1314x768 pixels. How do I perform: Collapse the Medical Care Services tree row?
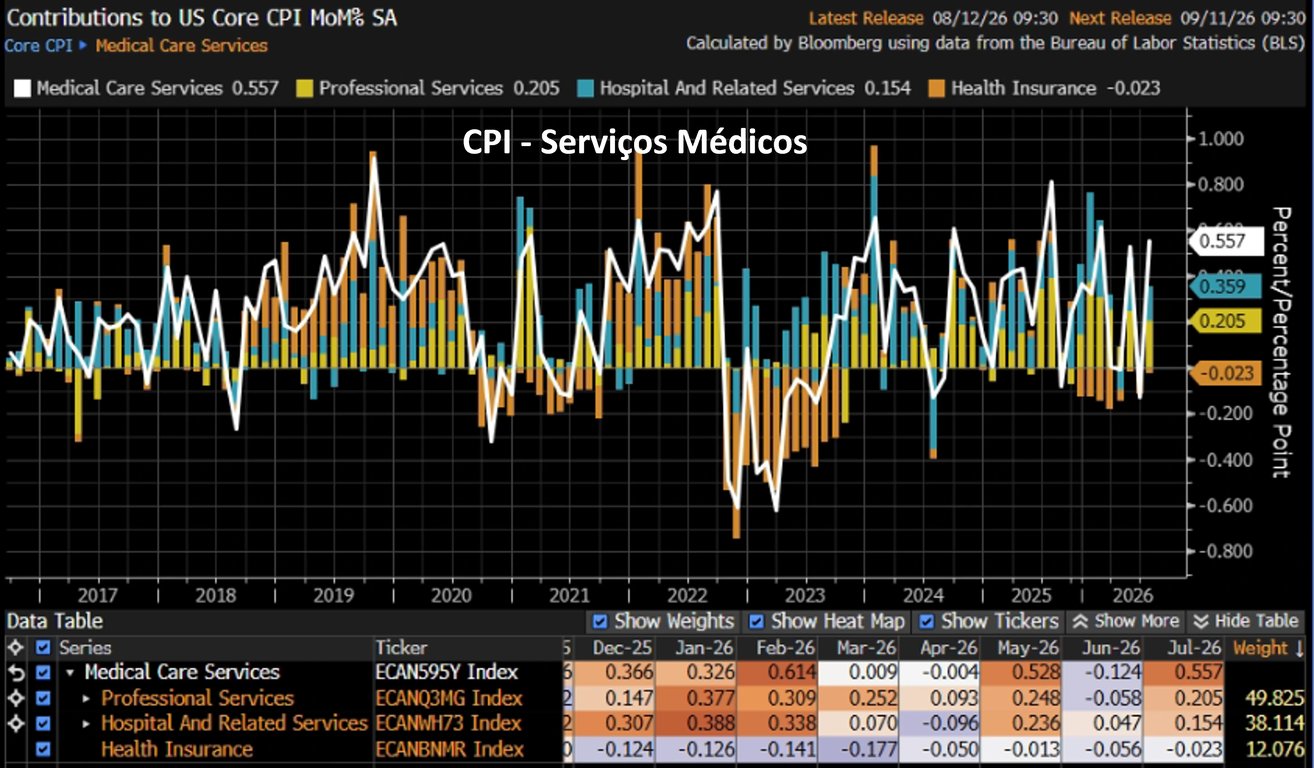70,673
